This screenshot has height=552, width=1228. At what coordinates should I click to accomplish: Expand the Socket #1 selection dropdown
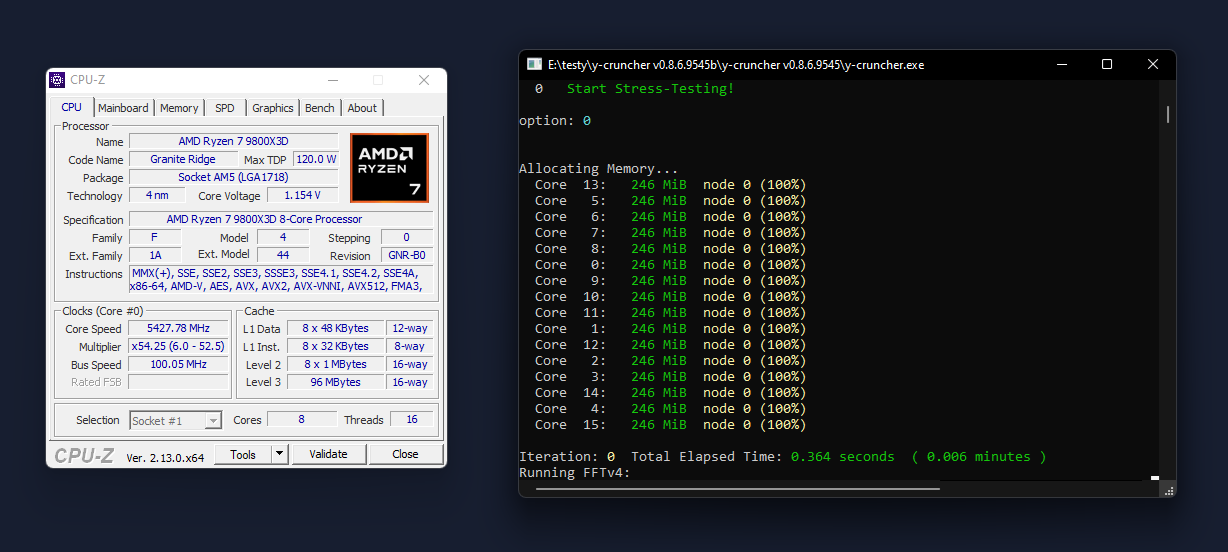coord(212,421)
